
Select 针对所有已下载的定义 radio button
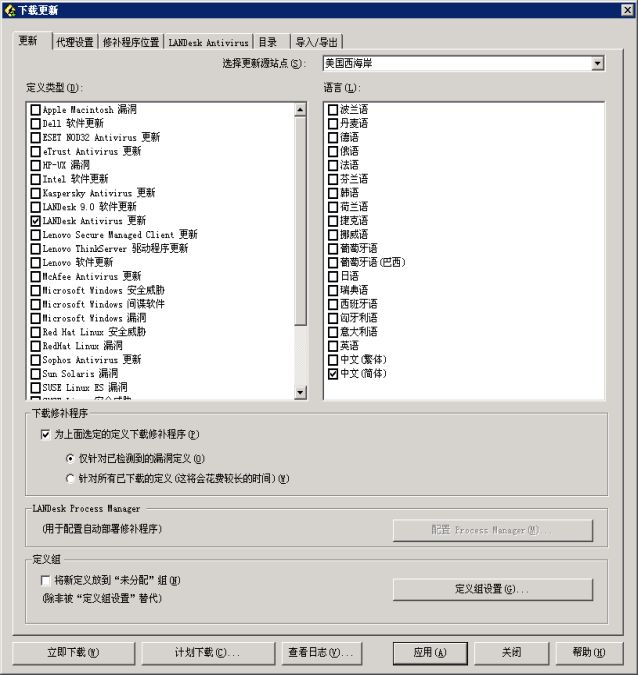click(70, 479)
